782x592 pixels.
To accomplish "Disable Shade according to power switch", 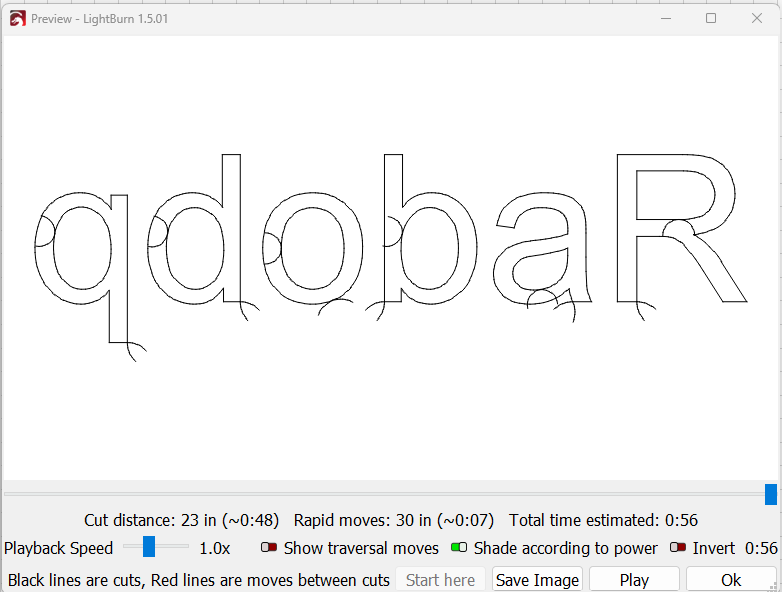I will pos(459,548).
